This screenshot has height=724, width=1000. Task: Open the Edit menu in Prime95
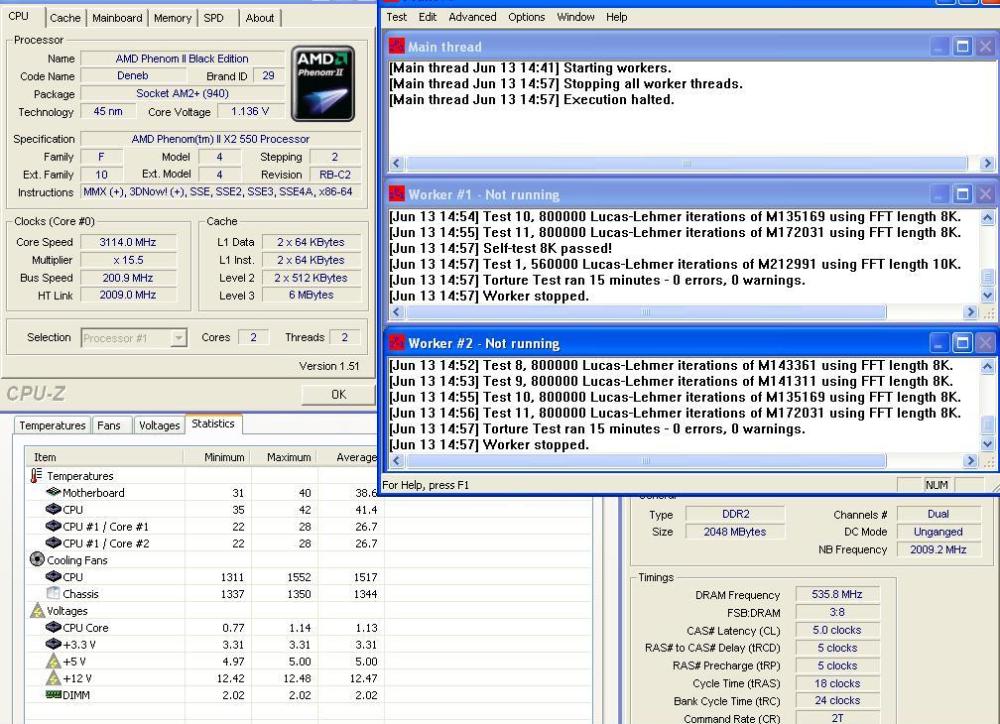(x=427, y=17)
